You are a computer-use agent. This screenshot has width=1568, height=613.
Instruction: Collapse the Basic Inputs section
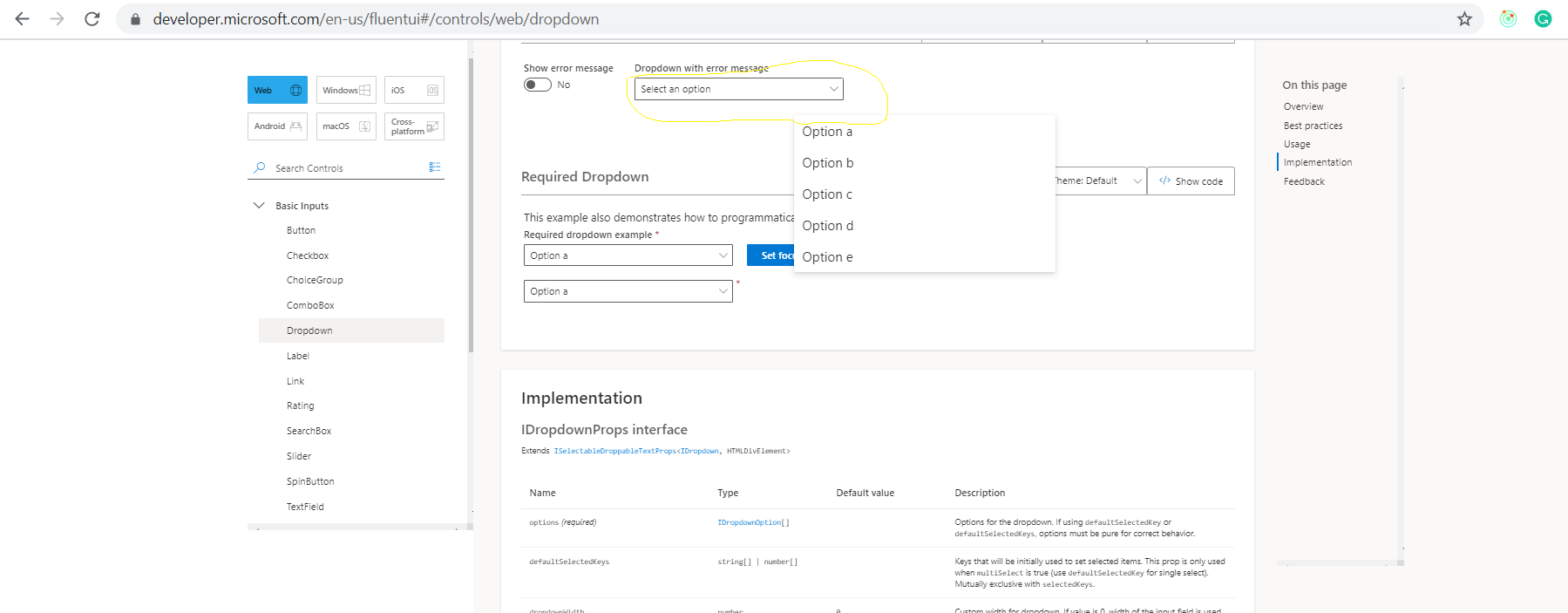click(259, 206)
